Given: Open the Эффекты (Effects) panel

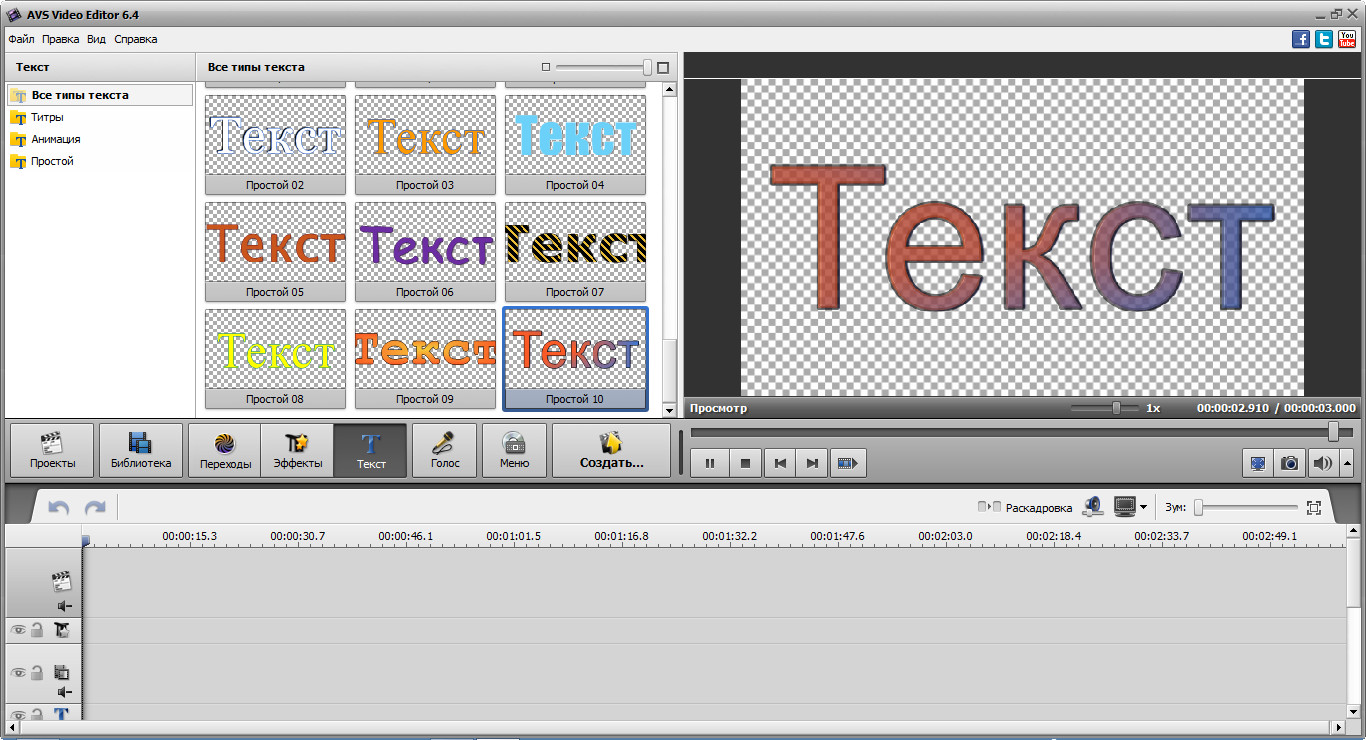Looking at the screenshot, I should tap(297, 450).
